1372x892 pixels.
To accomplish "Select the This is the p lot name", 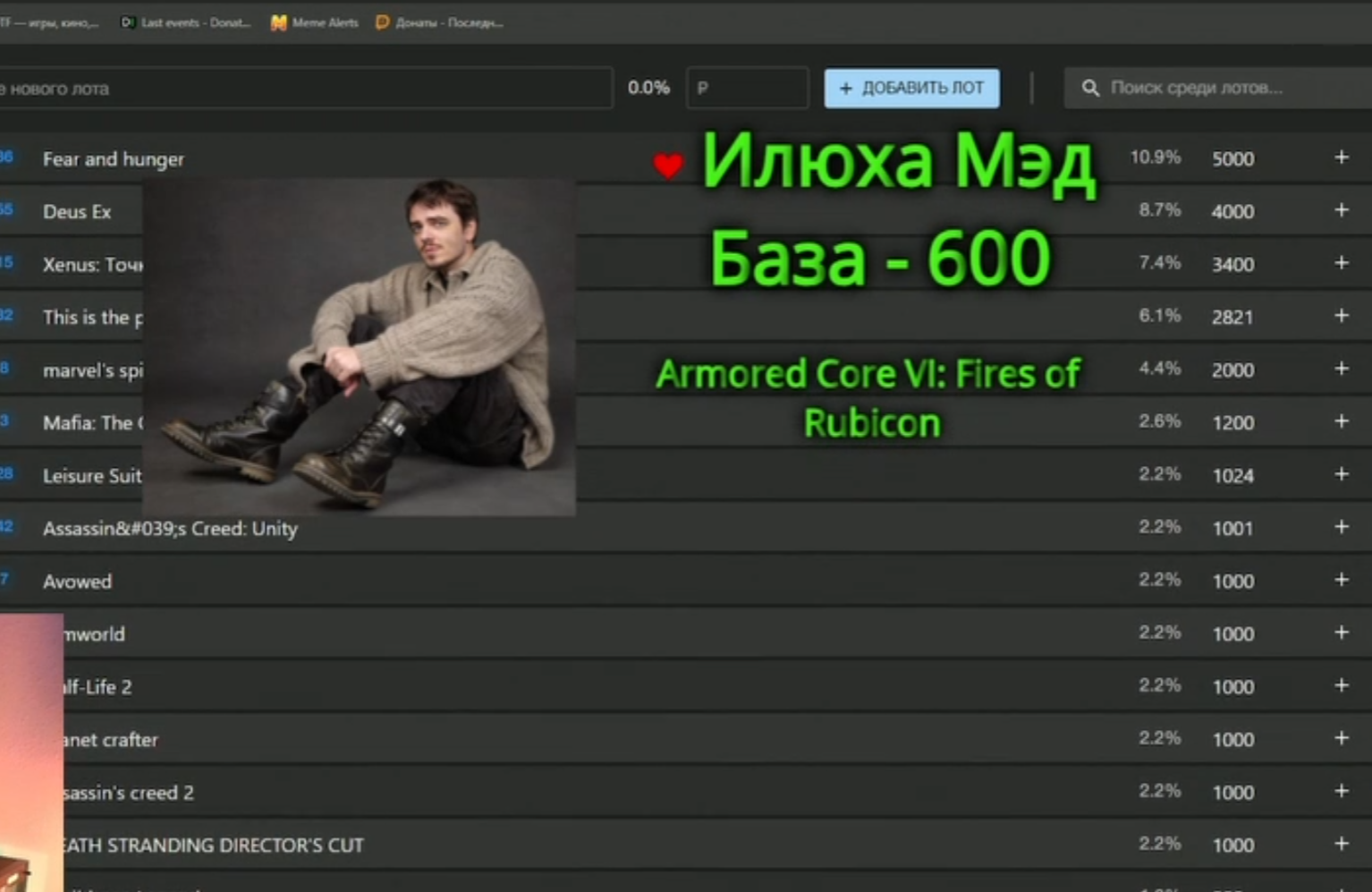I will pyautogui.click(x=93, y=318).
